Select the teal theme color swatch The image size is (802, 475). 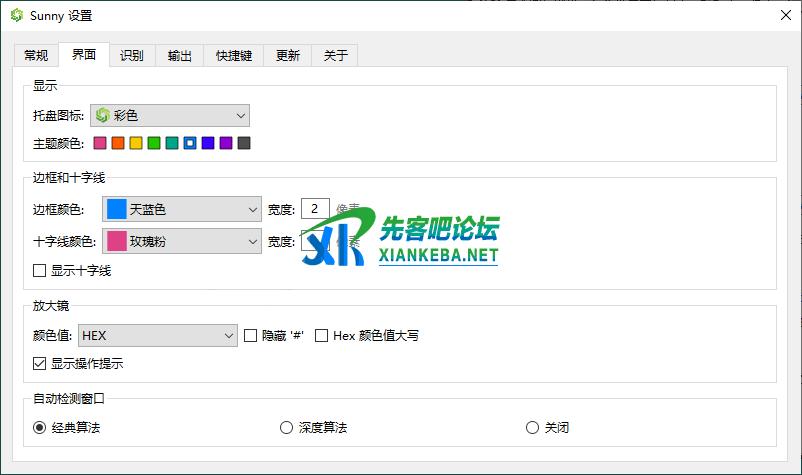172,143
